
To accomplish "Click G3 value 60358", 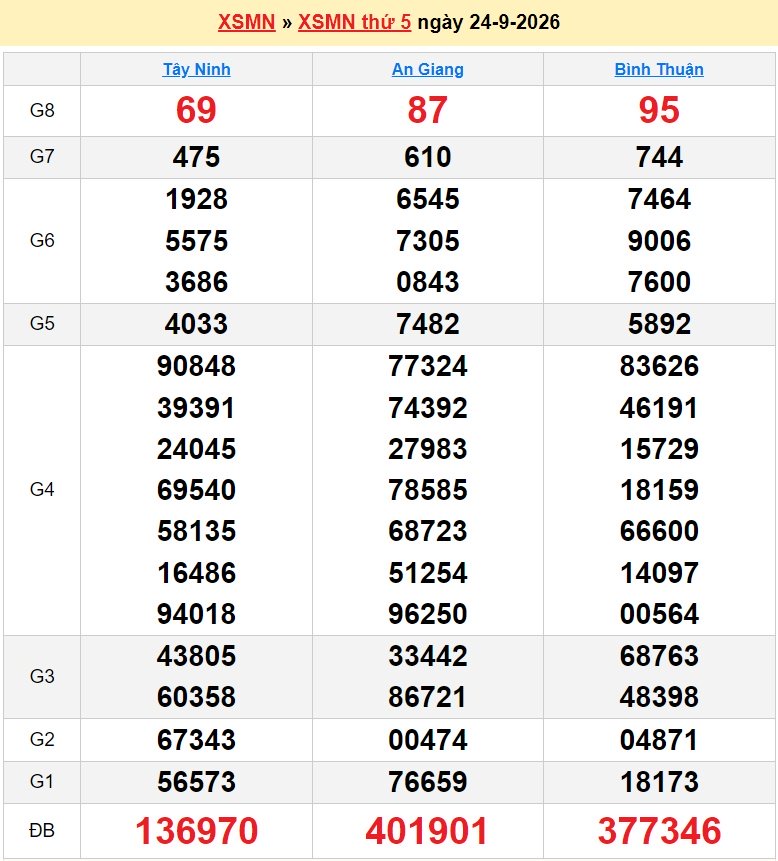I will tap(197, 697).
